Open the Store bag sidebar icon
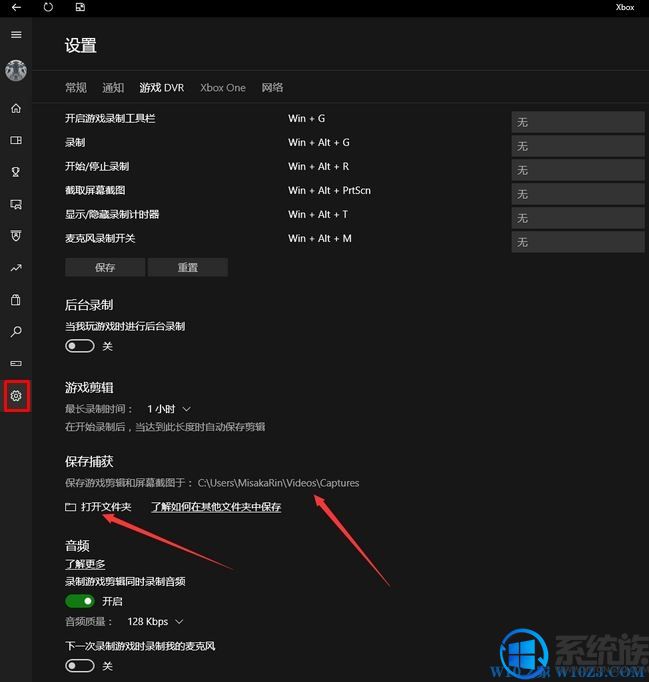649x682 pixels. point(16,300)
